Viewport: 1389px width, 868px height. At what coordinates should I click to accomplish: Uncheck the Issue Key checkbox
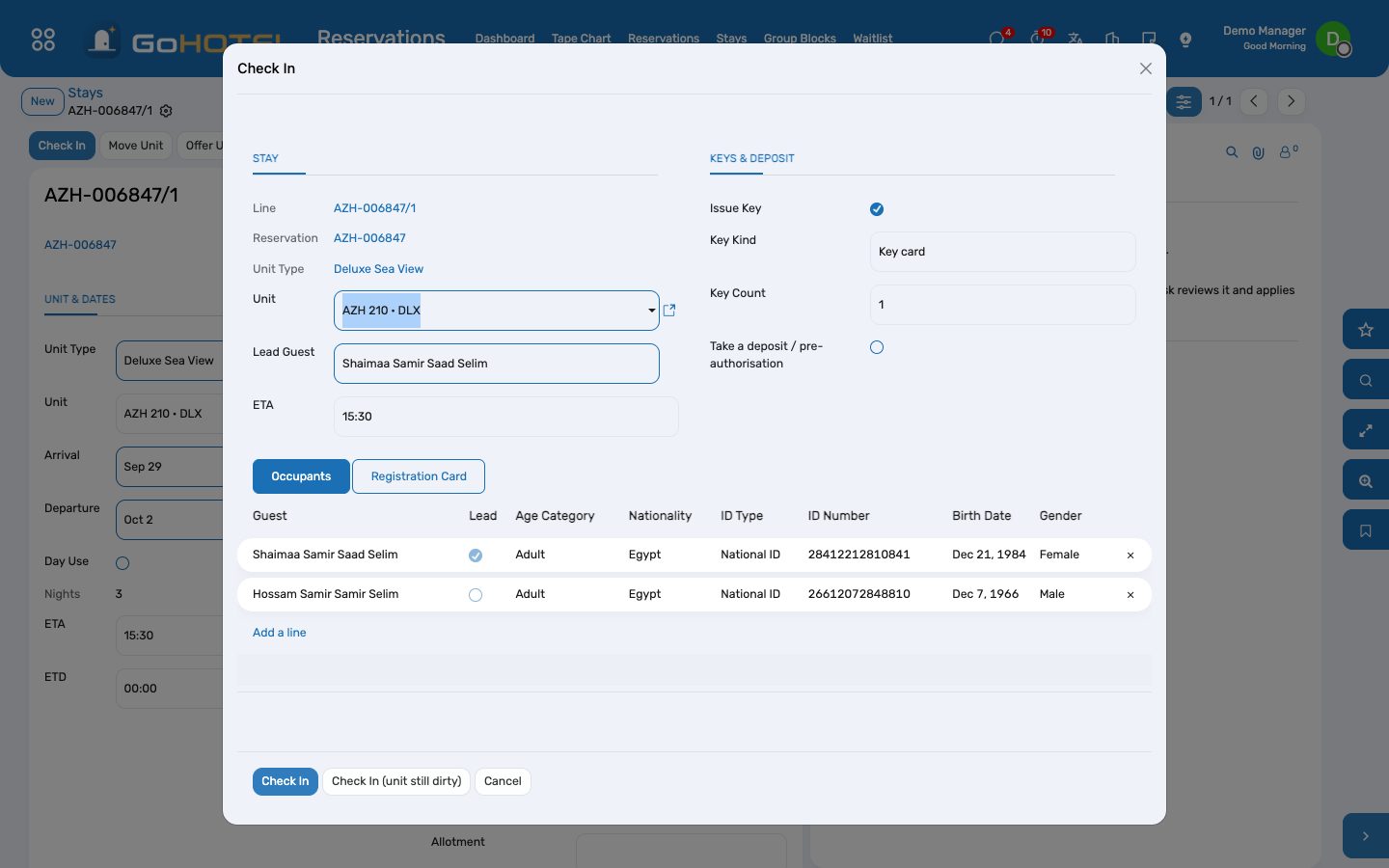click(877, 209)
